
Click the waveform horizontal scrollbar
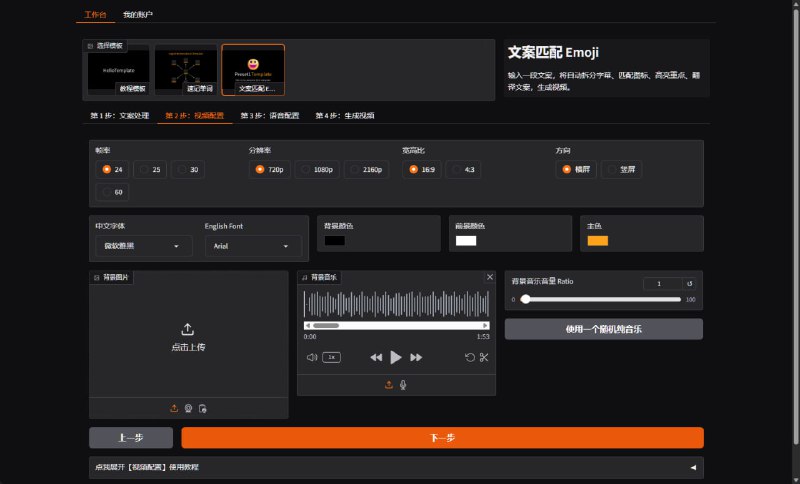[x=396, y=325]
